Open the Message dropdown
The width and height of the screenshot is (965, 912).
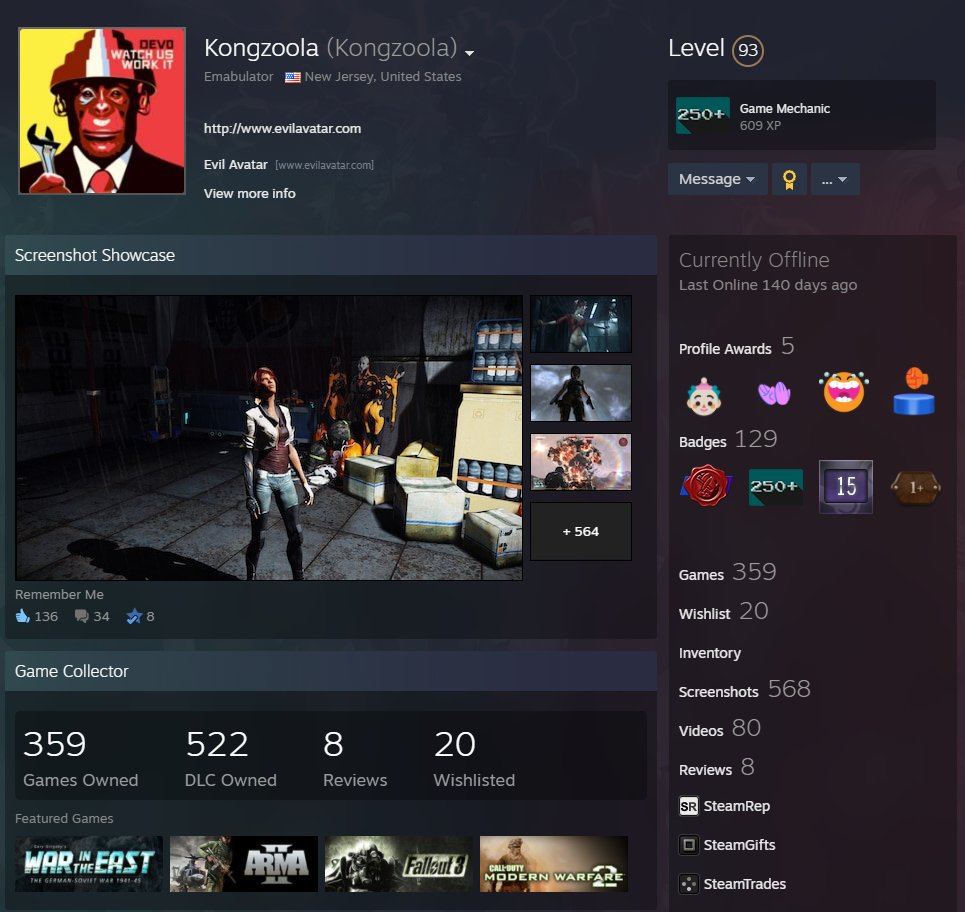718,180
